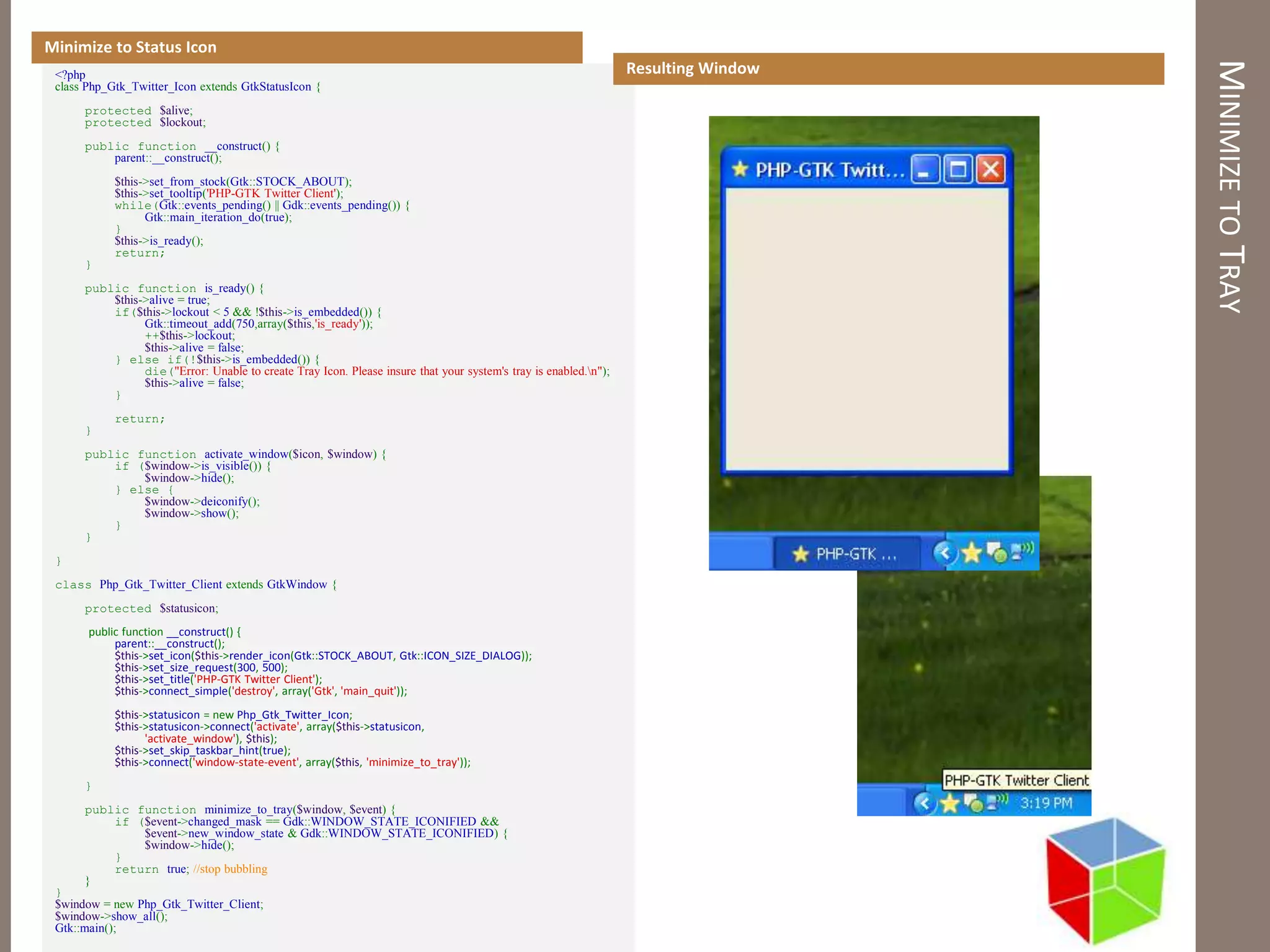Click the class Php_Gtk_Twitter_Client declaration line

(196, 584)
